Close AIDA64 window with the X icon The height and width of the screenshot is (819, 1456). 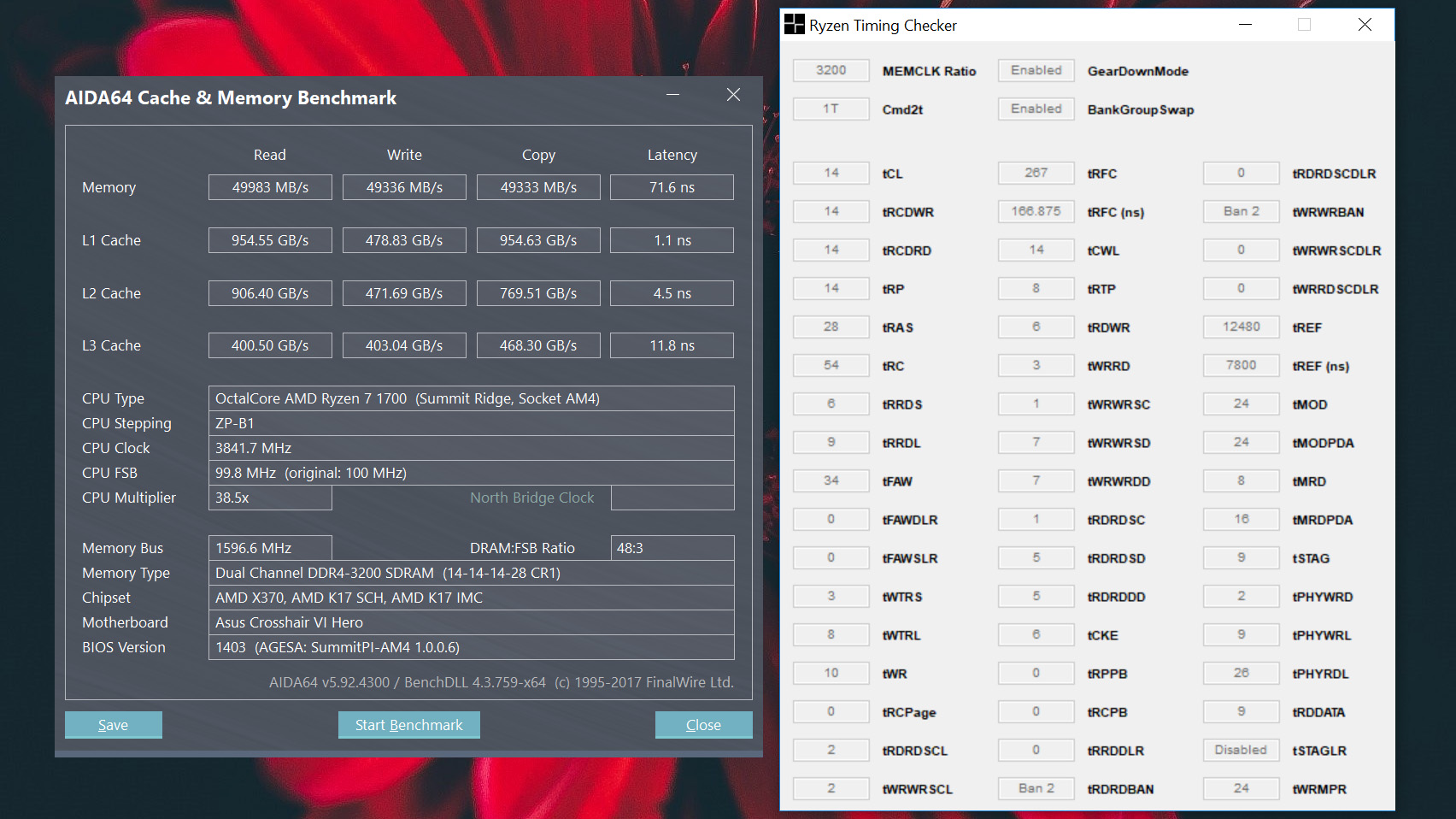[x=733, y=95]
